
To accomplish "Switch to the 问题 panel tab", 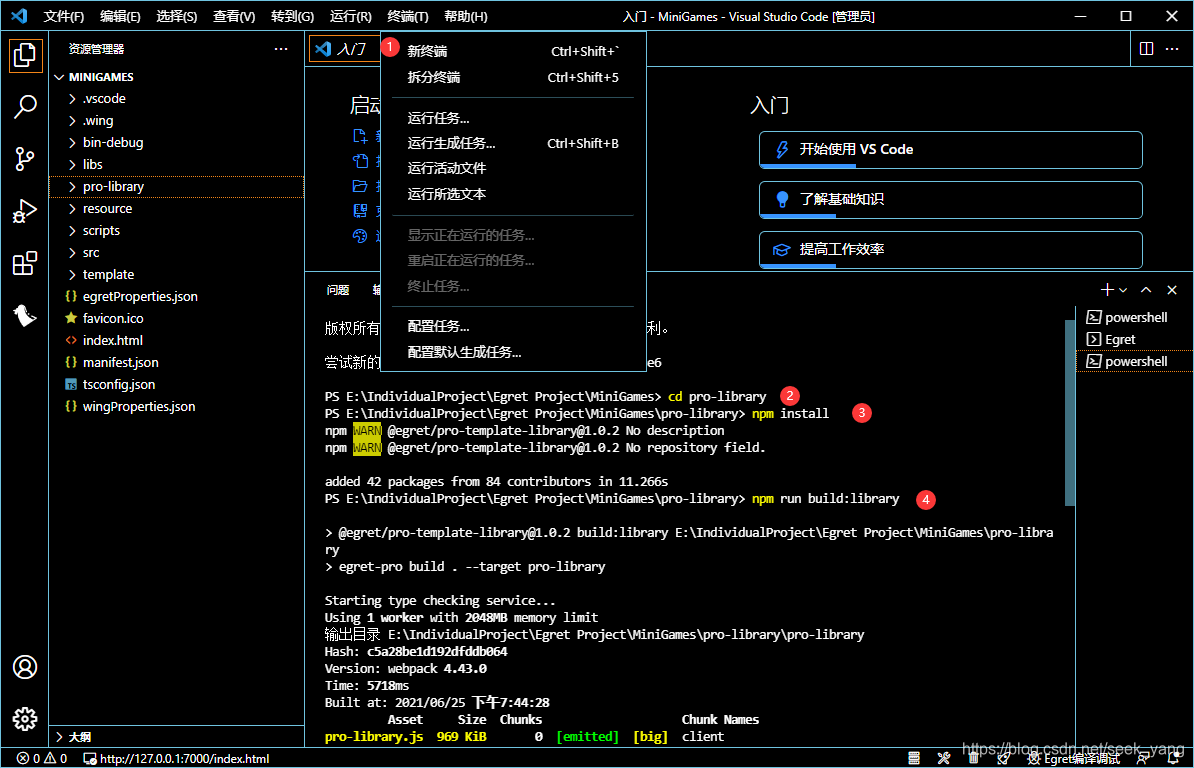I will [x=337, y=289].
